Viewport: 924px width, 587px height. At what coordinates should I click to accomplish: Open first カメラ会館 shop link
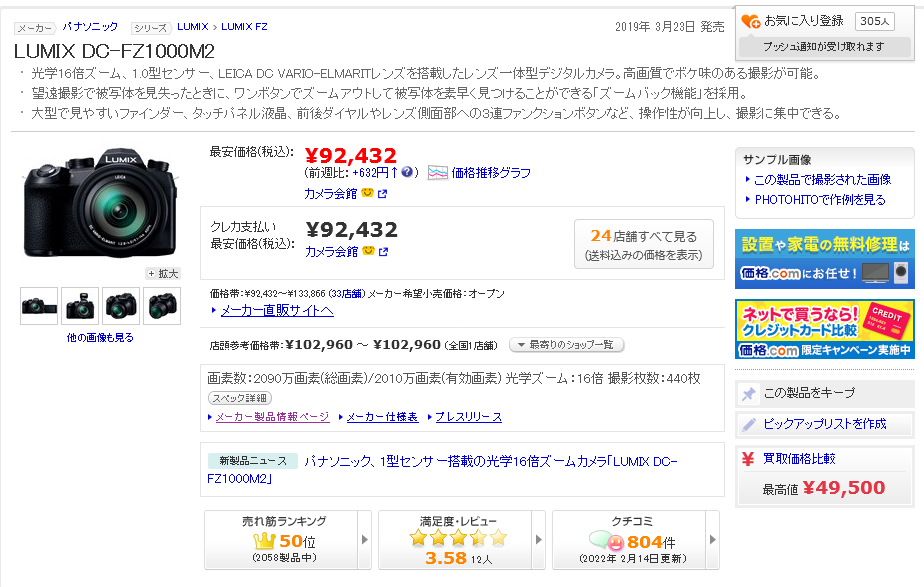(x=331, y=193)
